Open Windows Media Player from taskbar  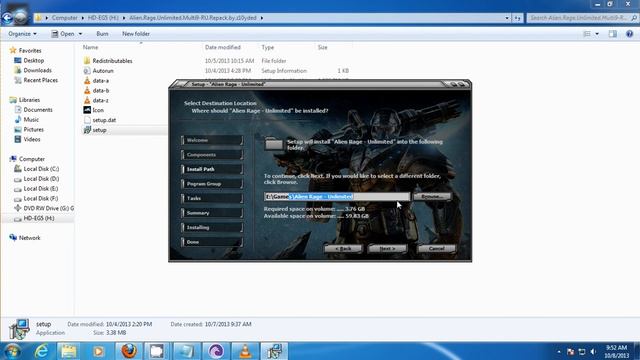(98, 351)
